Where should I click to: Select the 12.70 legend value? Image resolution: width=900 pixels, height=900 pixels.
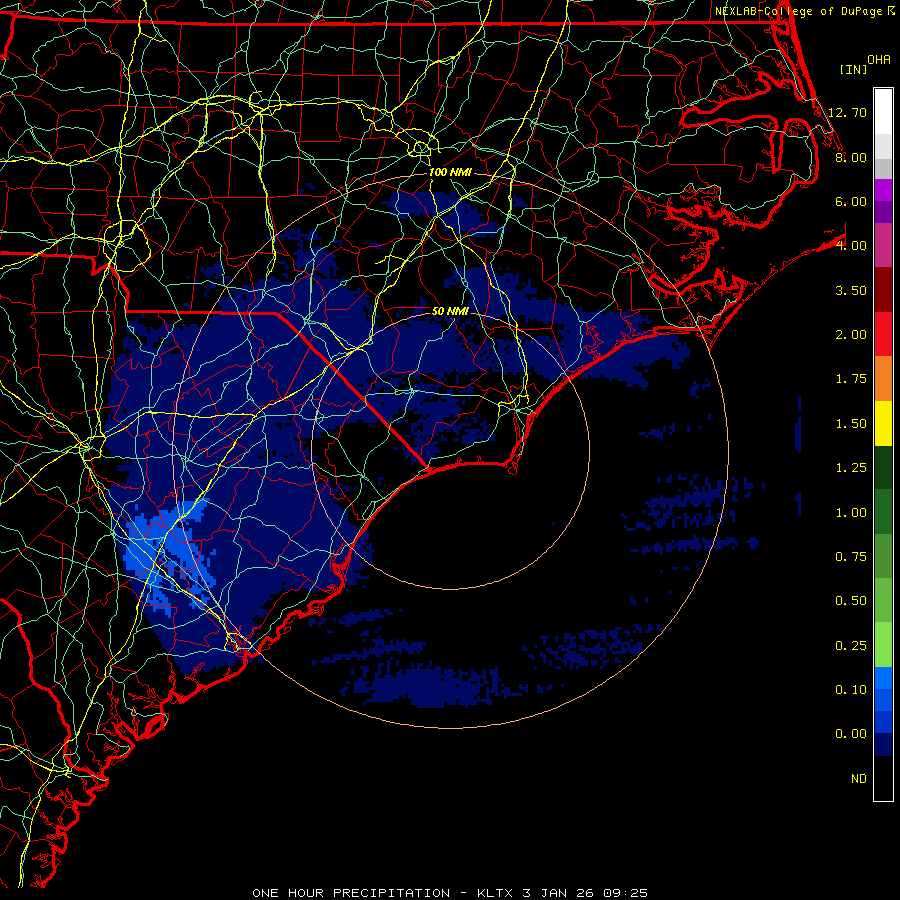click(x=847, y=112)
